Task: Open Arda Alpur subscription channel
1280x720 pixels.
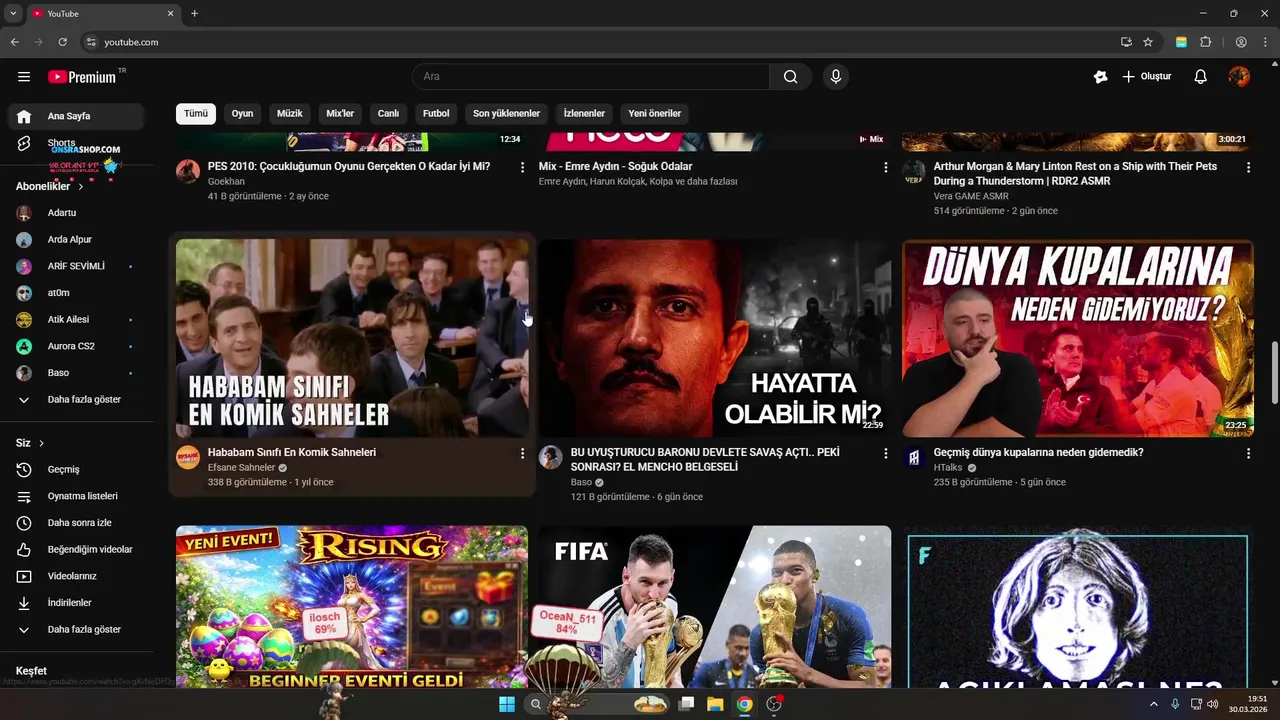Action: click(77, 240)
